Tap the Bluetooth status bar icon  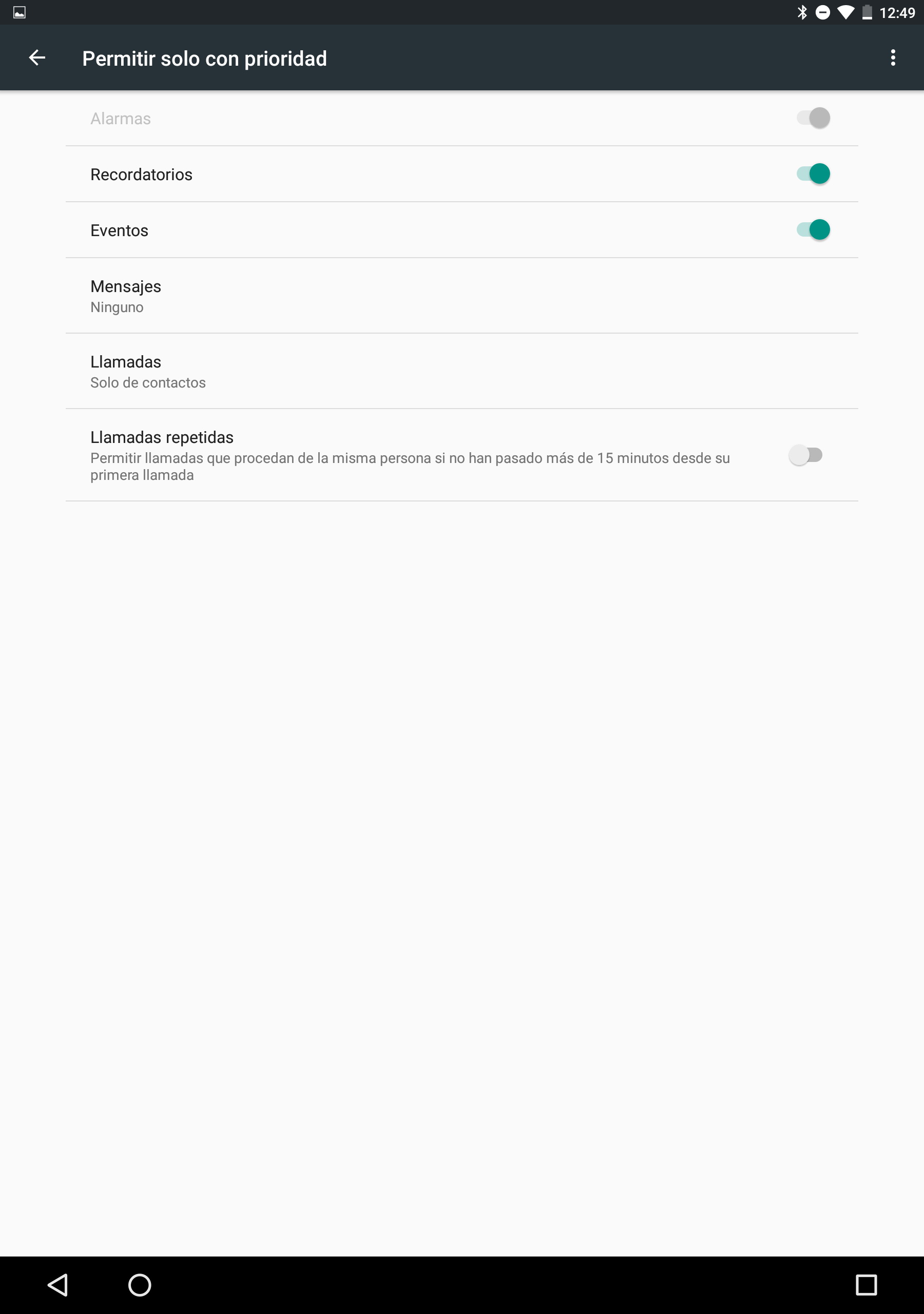[802, 12]
